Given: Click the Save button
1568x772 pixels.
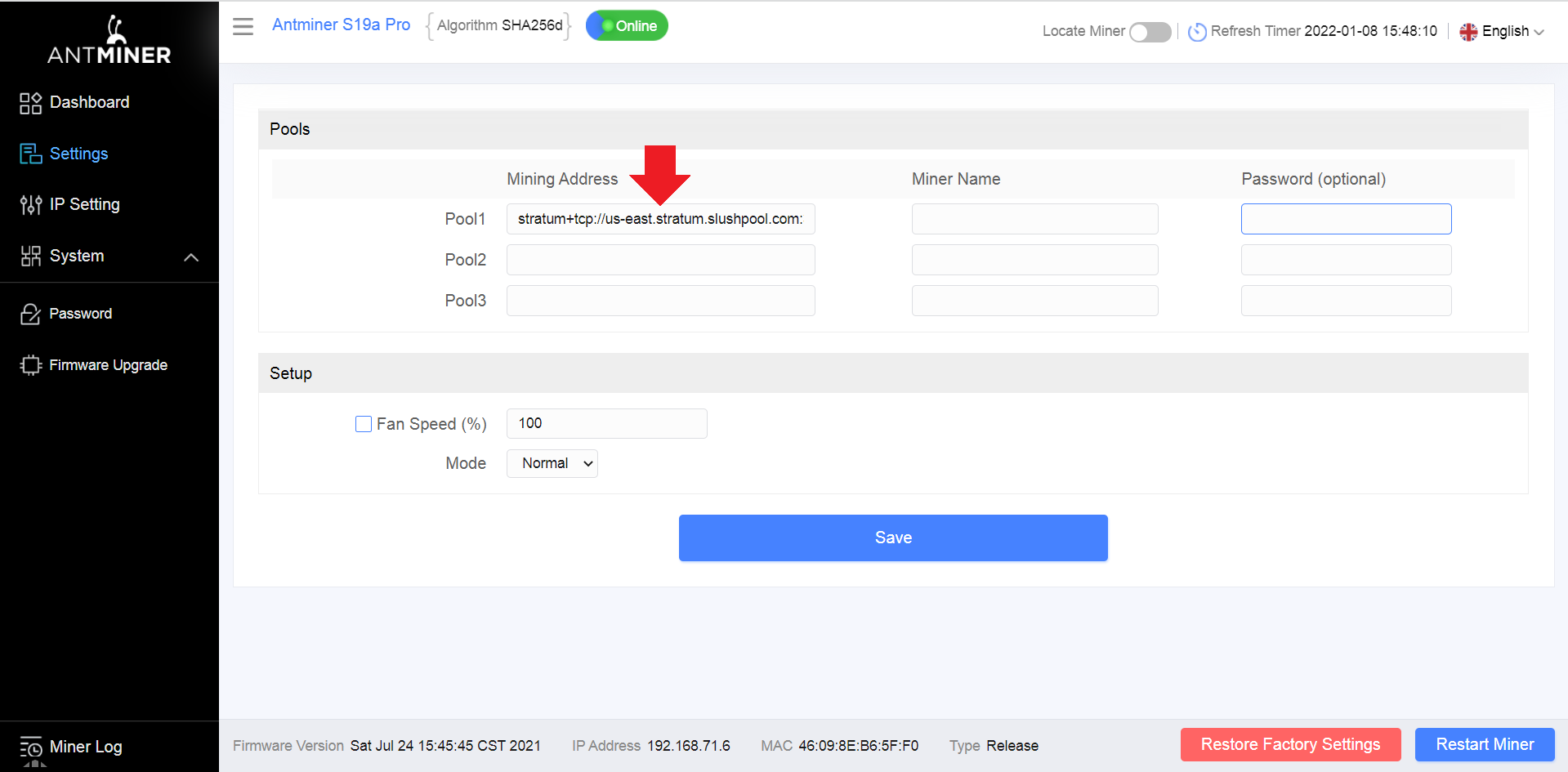Looking at the screenshot, I should [893, 538].
